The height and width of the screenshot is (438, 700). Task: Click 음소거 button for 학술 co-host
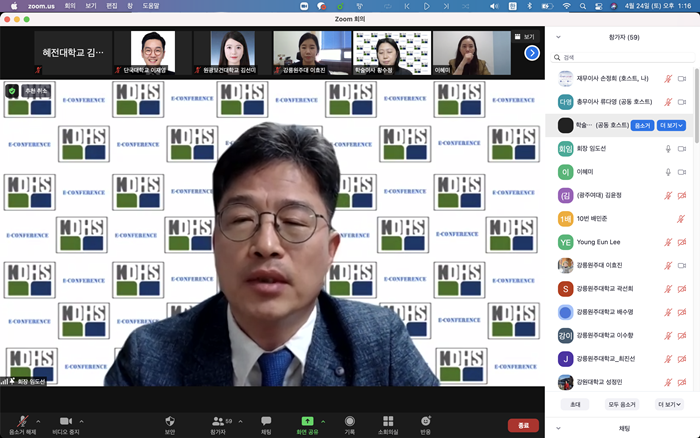point(642,125)
